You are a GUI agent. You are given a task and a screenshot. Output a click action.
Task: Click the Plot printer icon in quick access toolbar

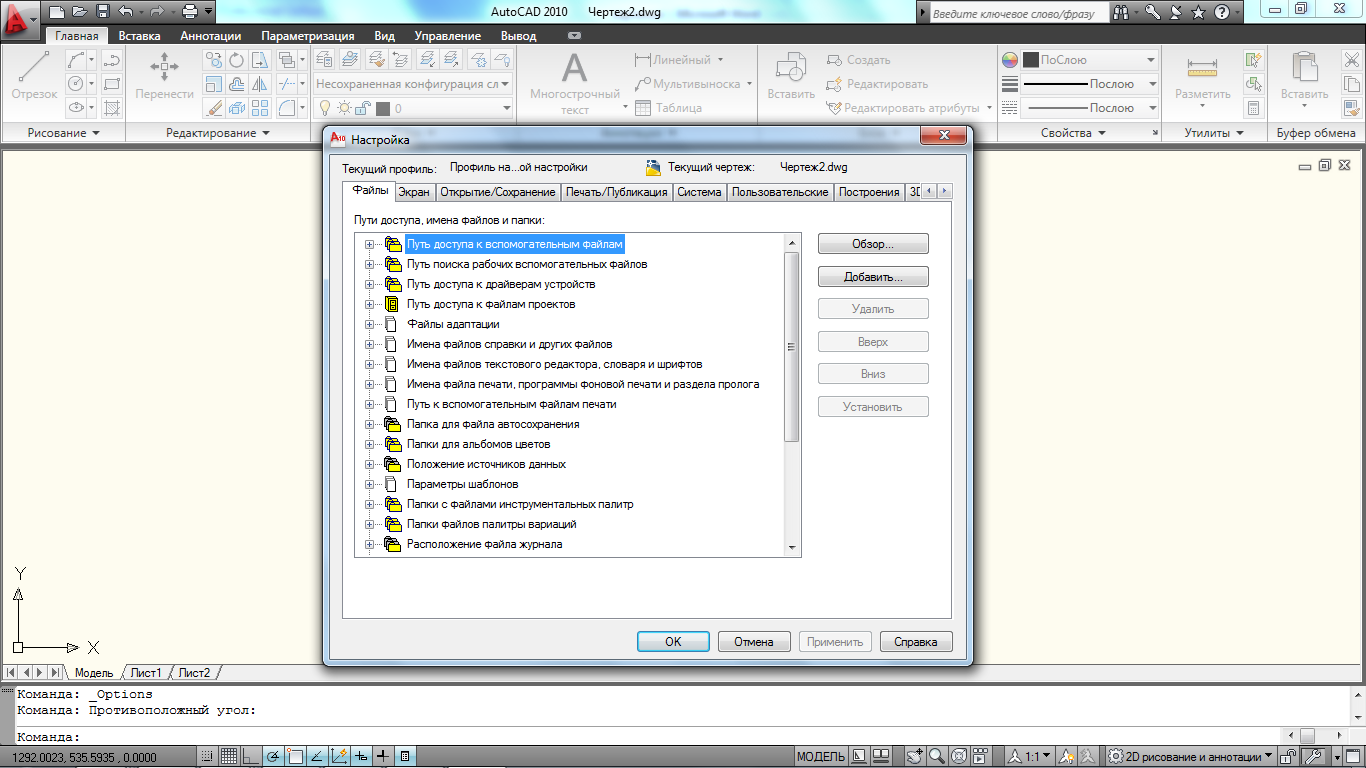(190, 12)
